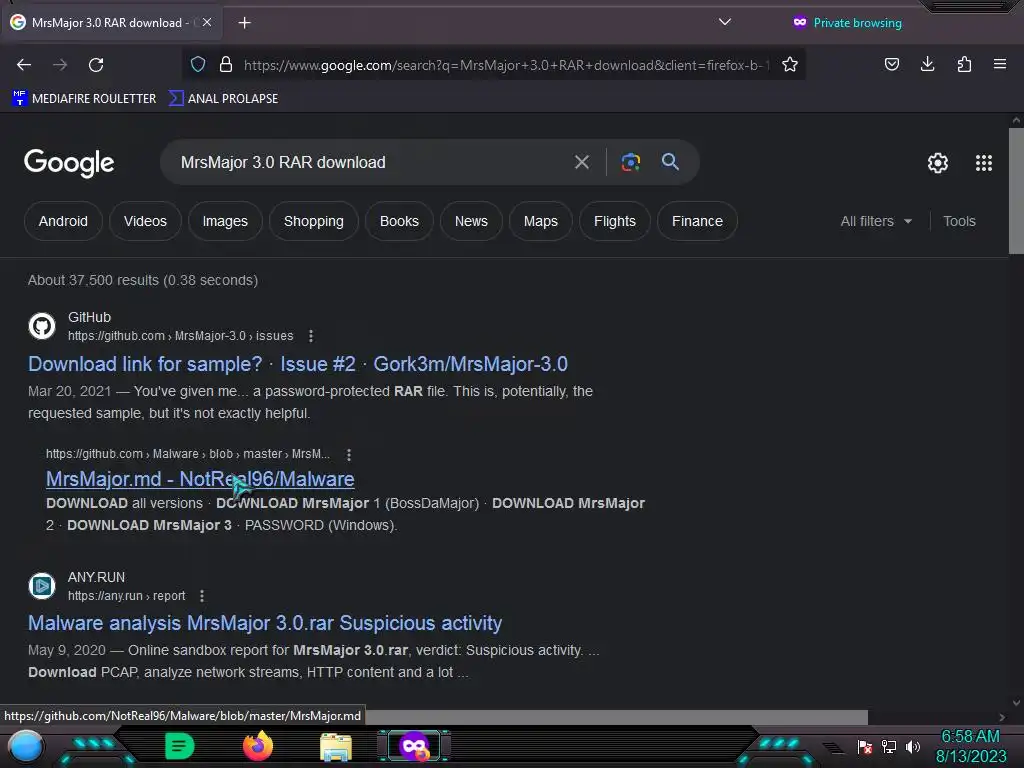Open Firefox application hamburger menu
Screen dimensions: 1024x768
coord(1000,64)
